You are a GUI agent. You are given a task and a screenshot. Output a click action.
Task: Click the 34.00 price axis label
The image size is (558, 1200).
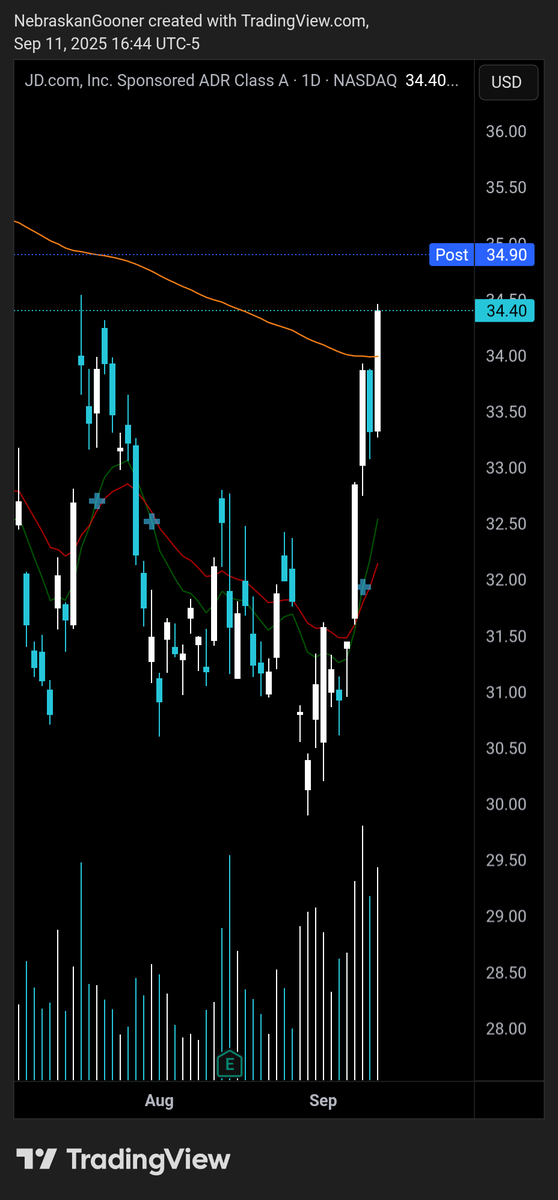[x=506, y=356]
